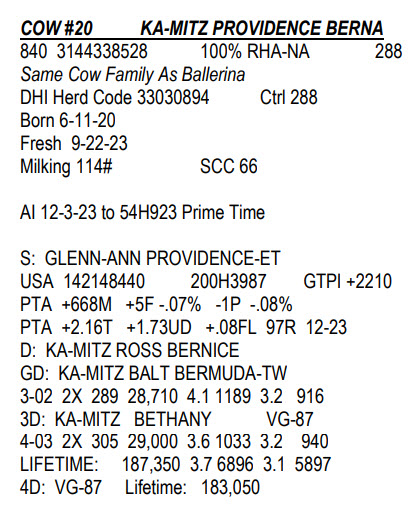Click the Ctrl 288 text
This screenshot has height=523, width=417.
pos(289,97)
